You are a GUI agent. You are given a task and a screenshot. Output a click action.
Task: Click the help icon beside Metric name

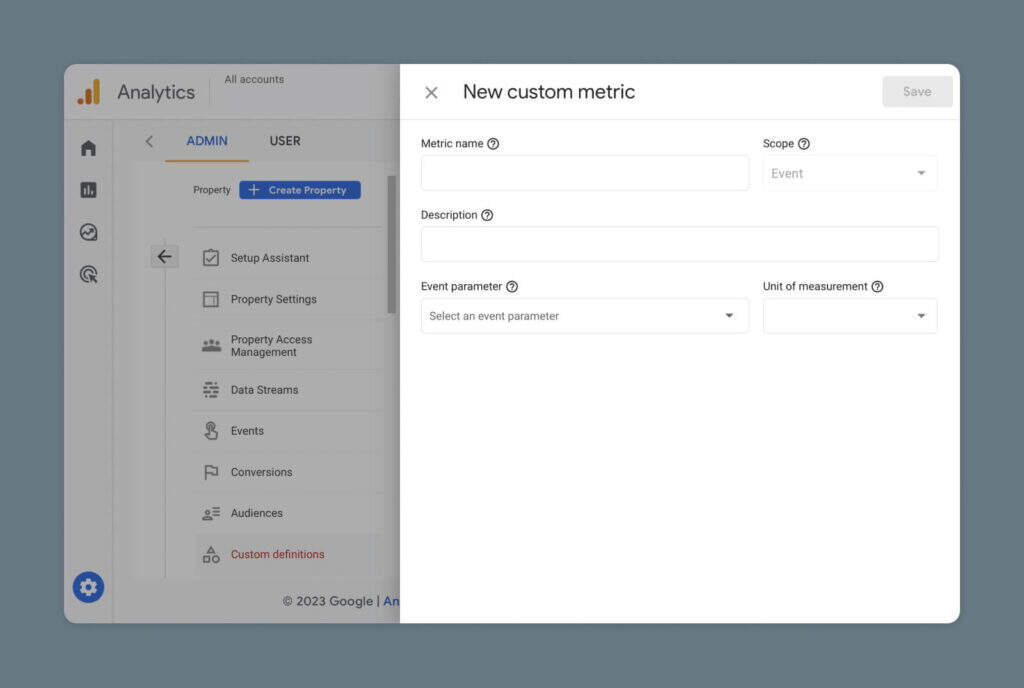(493, 144)
